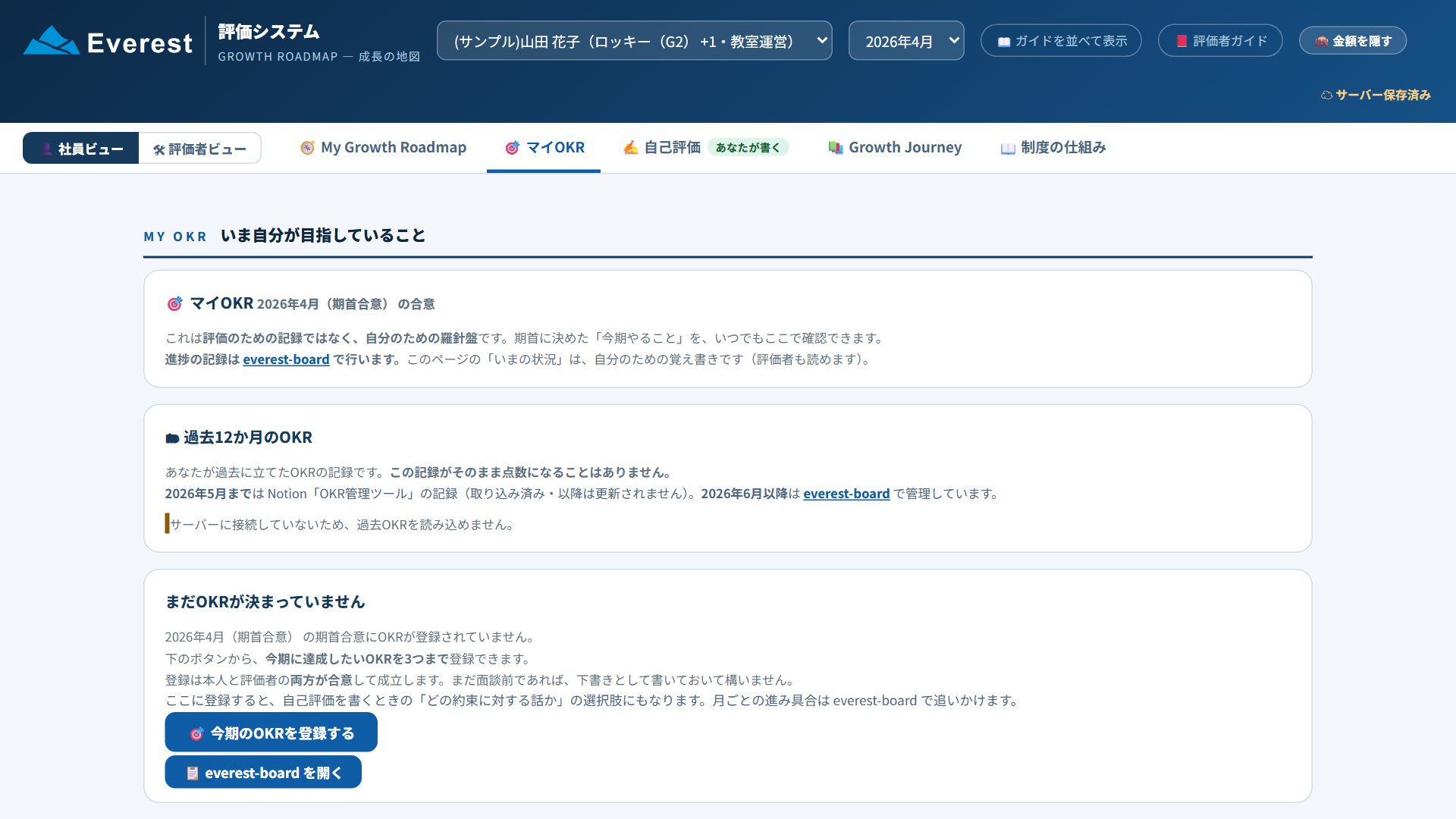Image resolution: width=1456 pixels, height=819 pixels.
Task: Open the 2026年4月 period dropdown
Action: pyautogui.click(x=906, y=41)
